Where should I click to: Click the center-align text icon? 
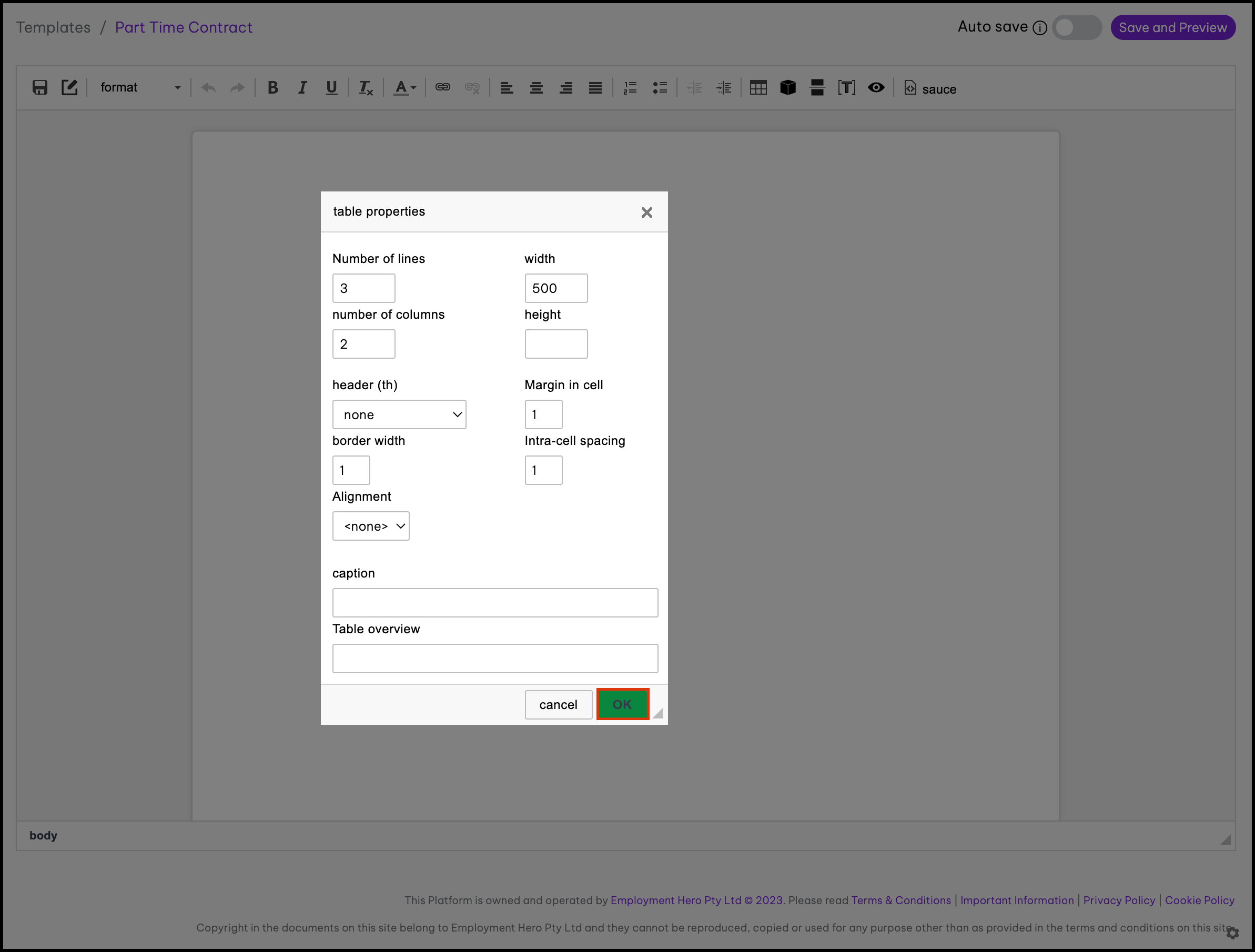click(536, 87)
